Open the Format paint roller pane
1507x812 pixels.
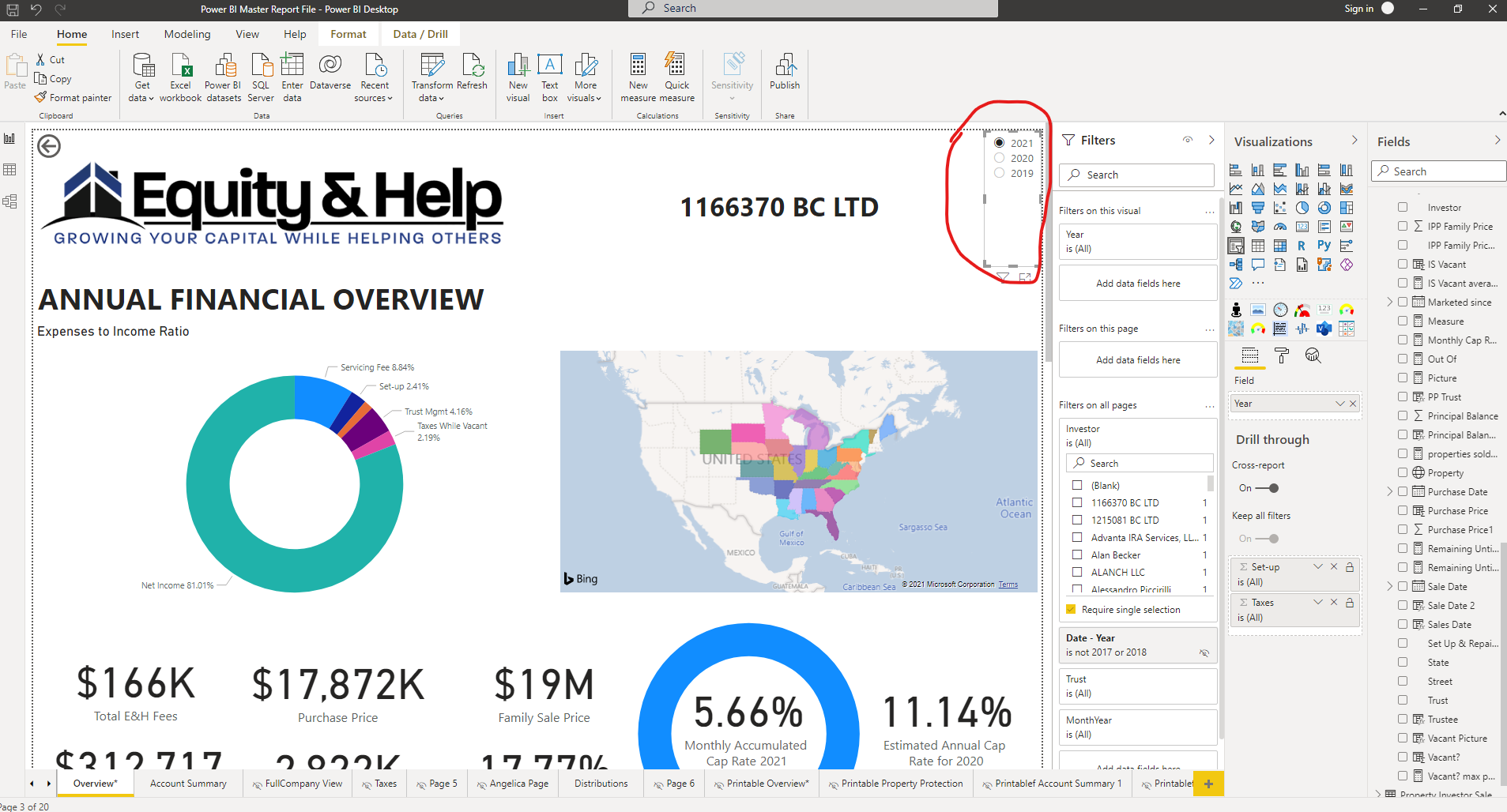[x=1282, y=355]
